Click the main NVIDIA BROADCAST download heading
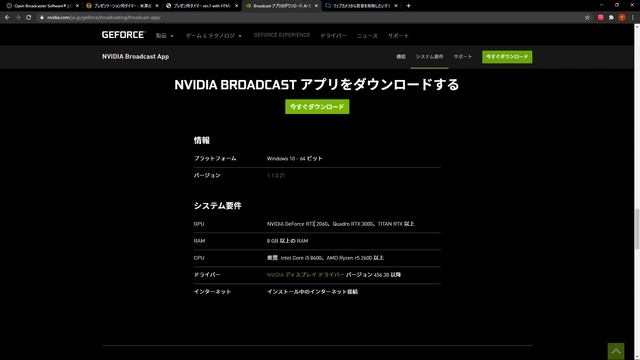This screenshot has width=640, height=360. [317, 84]
